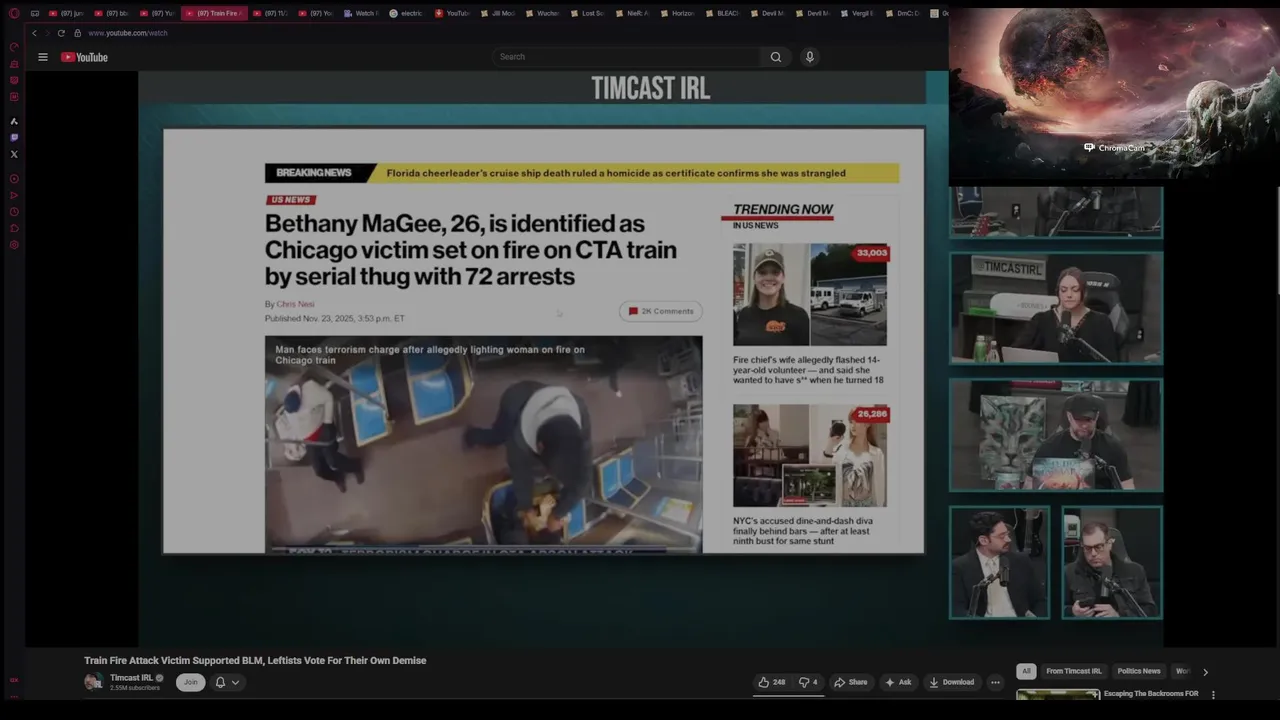The image size is (1280, 720).
Task: Dislike the video with the thumbs-down button
Action: click(x=807, y=682)
